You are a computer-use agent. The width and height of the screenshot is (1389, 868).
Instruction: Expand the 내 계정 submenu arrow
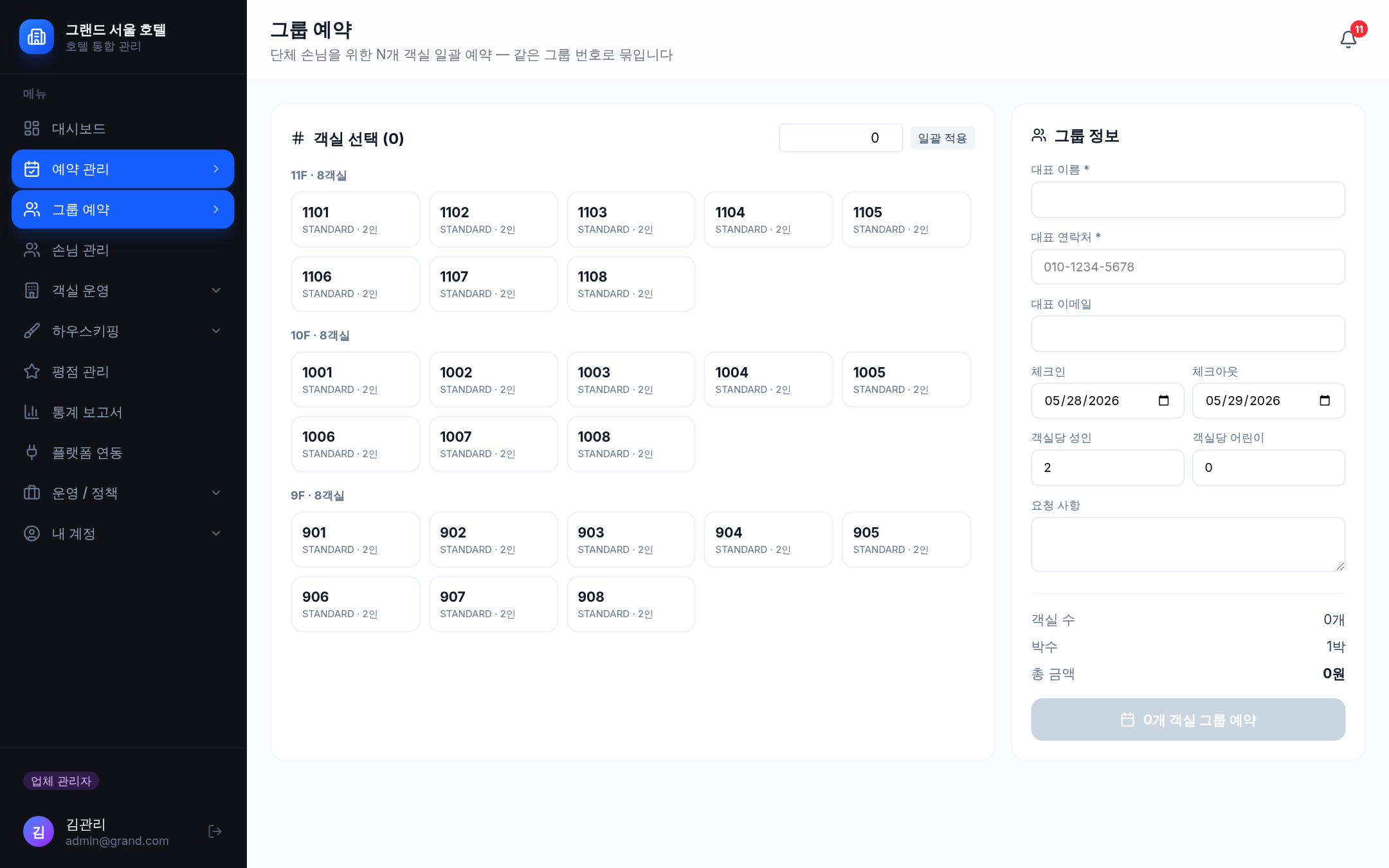pos(216,534)
